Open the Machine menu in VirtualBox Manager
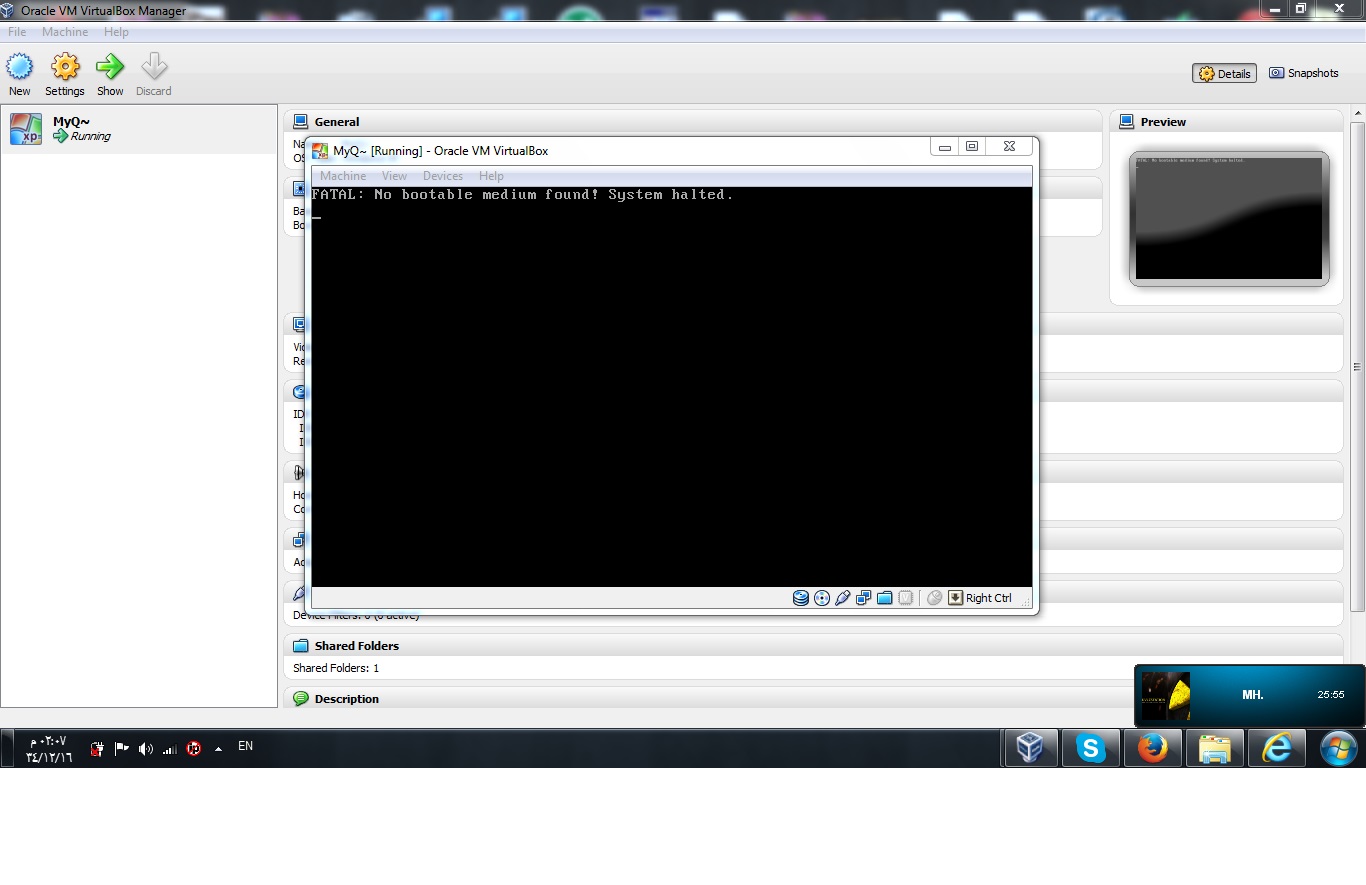Screen dimensions: 1366x885 [65, 32]
